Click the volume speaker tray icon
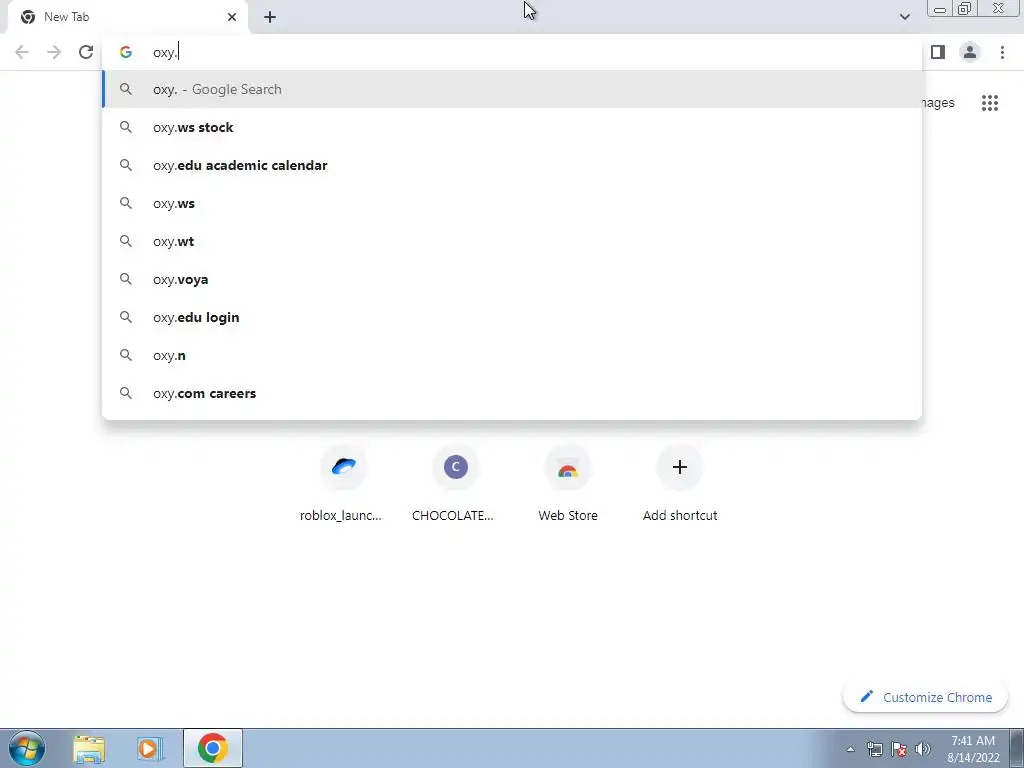Image resolution: width=1024 pixels, height=768 pixels. 922,749
